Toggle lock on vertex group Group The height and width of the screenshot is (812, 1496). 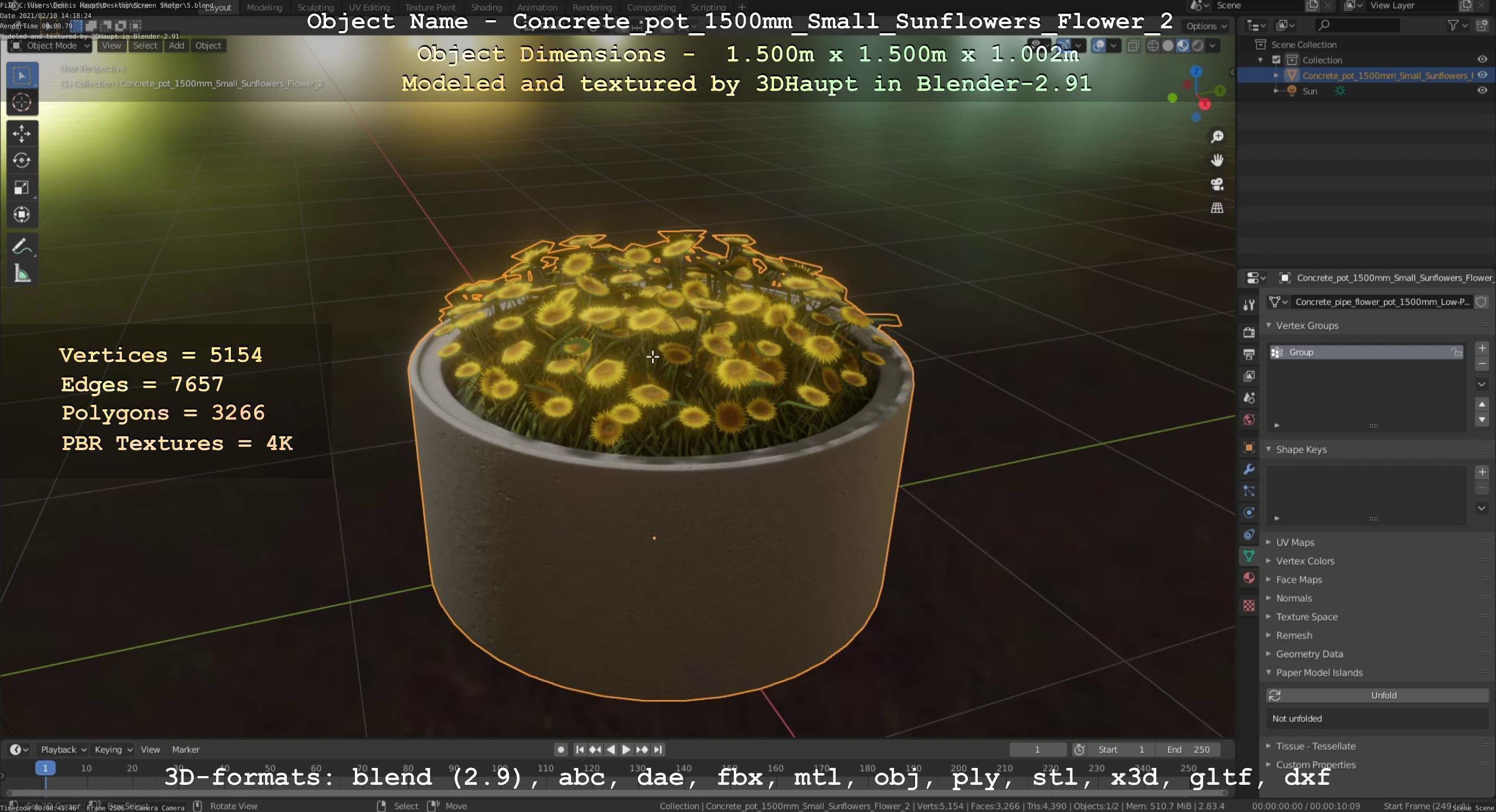pyautogui.click(x=1456, y=352)
